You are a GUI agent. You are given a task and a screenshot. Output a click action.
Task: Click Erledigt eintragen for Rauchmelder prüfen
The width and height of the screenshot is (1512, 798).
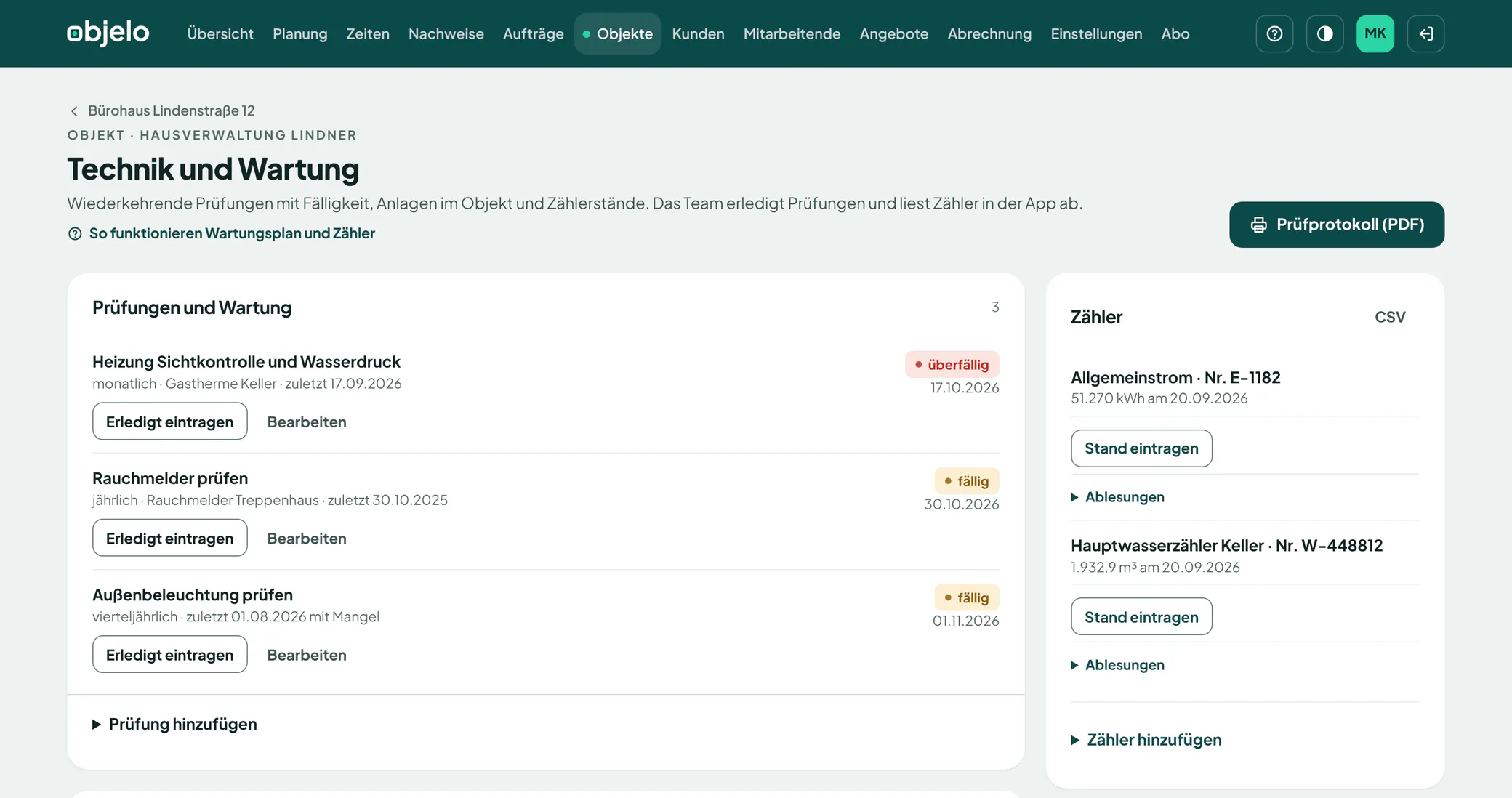(170, 538)
